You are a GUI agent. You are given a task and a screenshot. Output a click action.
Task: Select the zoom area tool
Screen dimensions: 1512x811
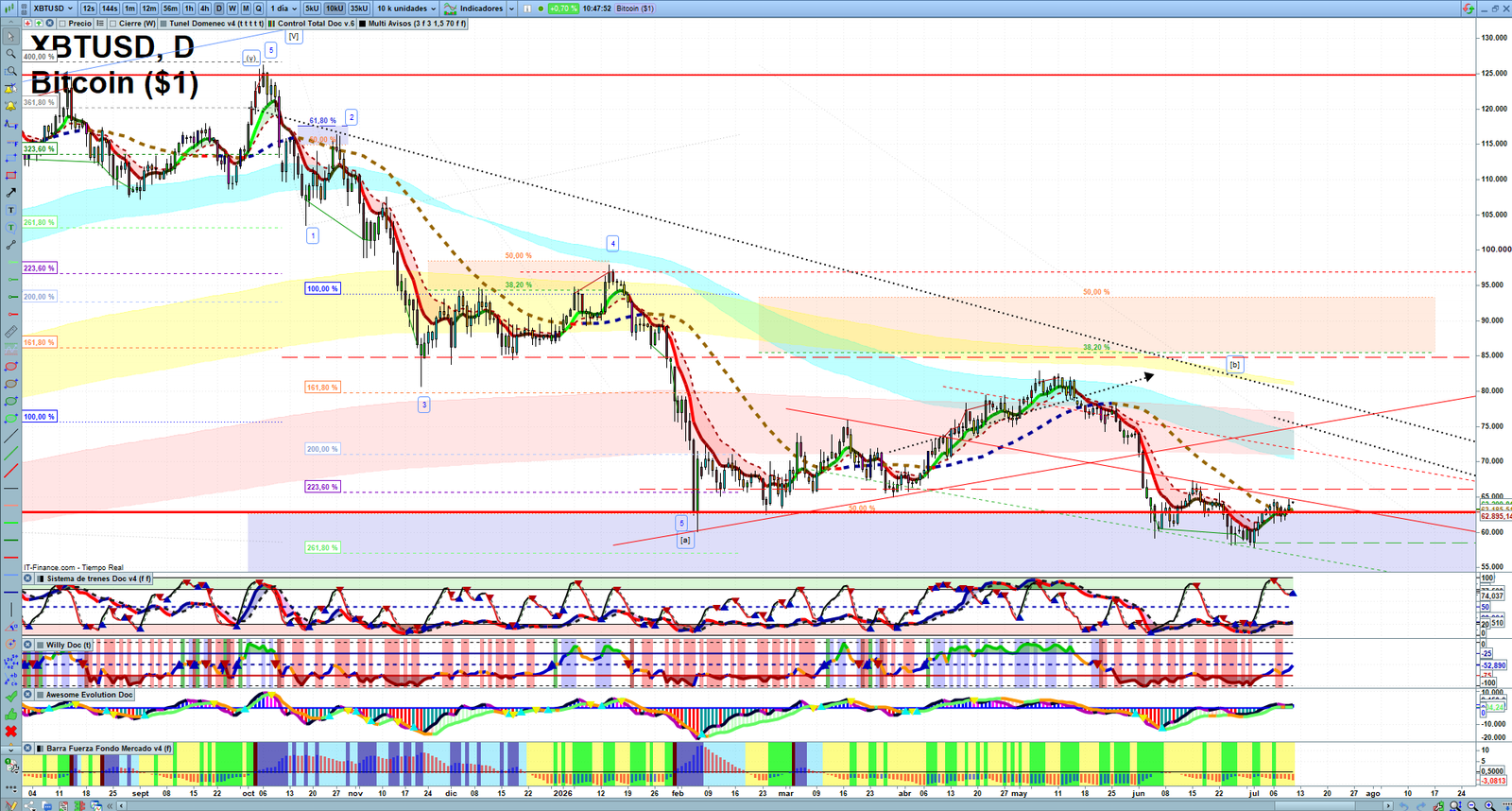point(10,71)
